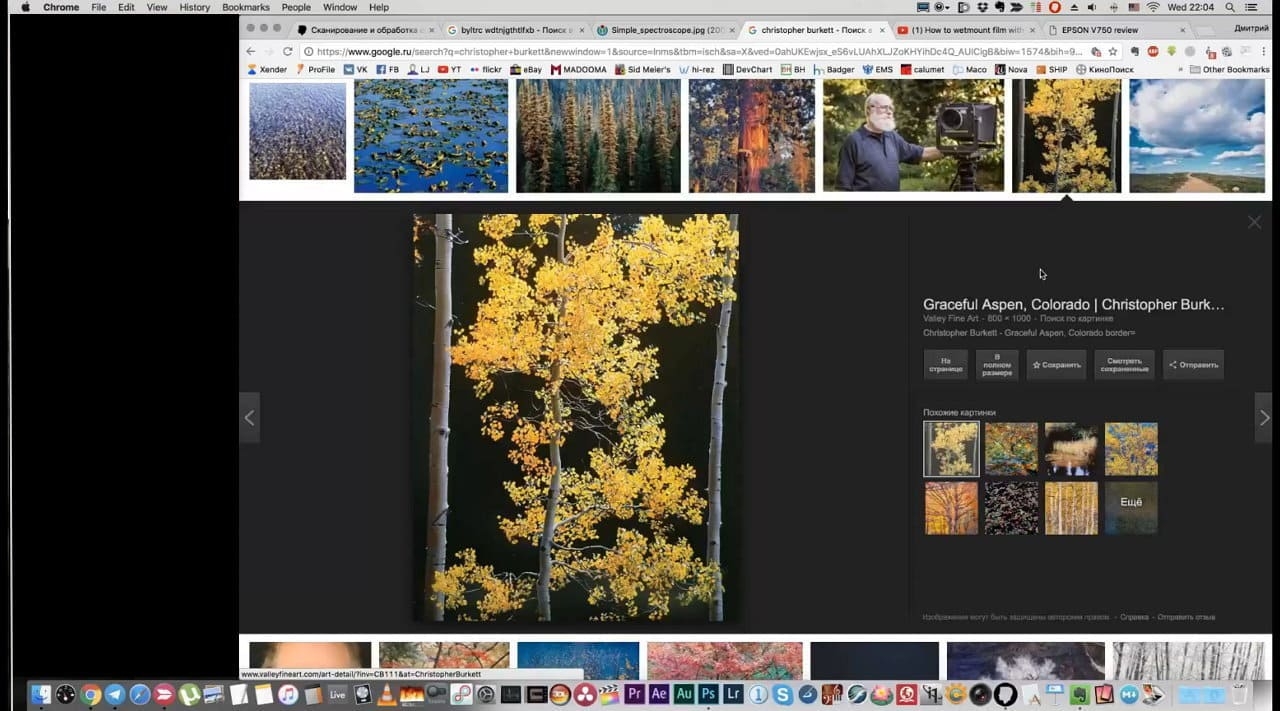Image resolution: width=1280 pixels, height=711 pixels.
Task: Open the FB bookmark
Action: tap(387, 69)
